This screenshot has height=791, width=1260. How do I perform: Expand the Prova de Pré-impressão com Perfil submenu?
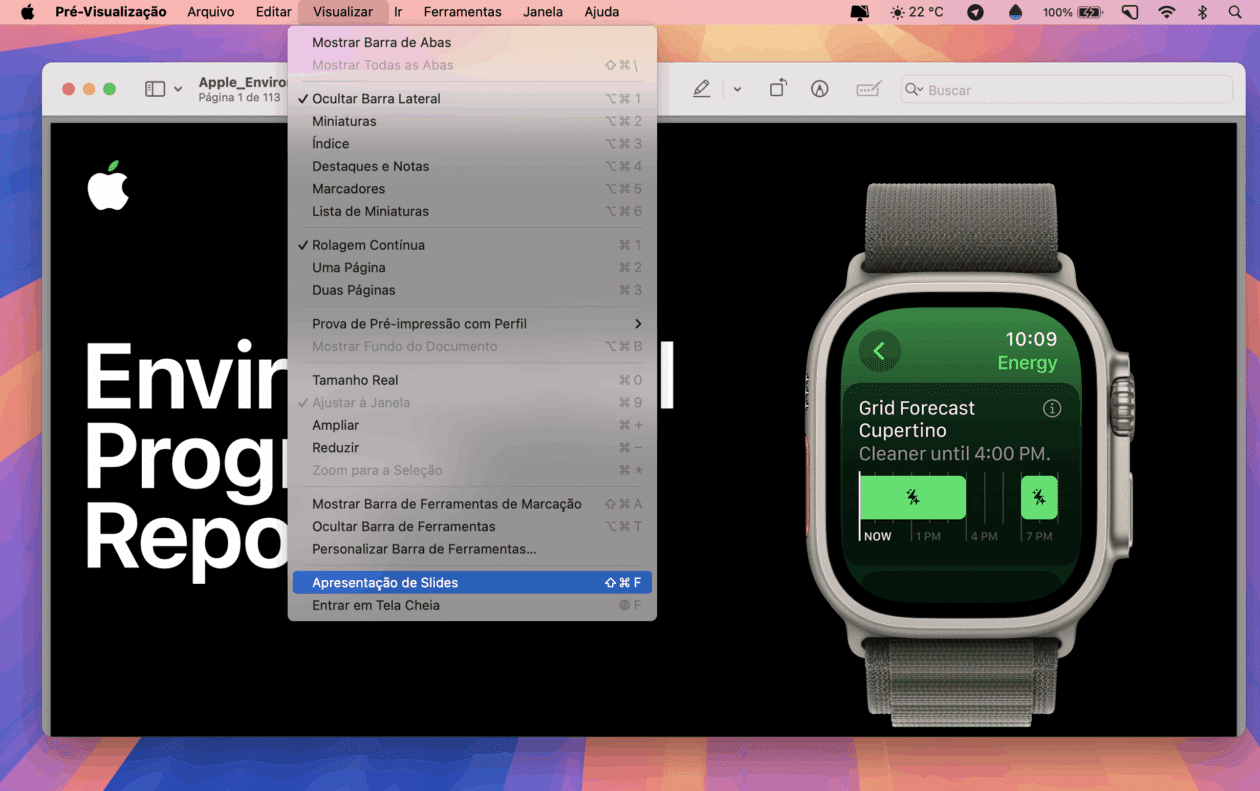coord(472,324)
